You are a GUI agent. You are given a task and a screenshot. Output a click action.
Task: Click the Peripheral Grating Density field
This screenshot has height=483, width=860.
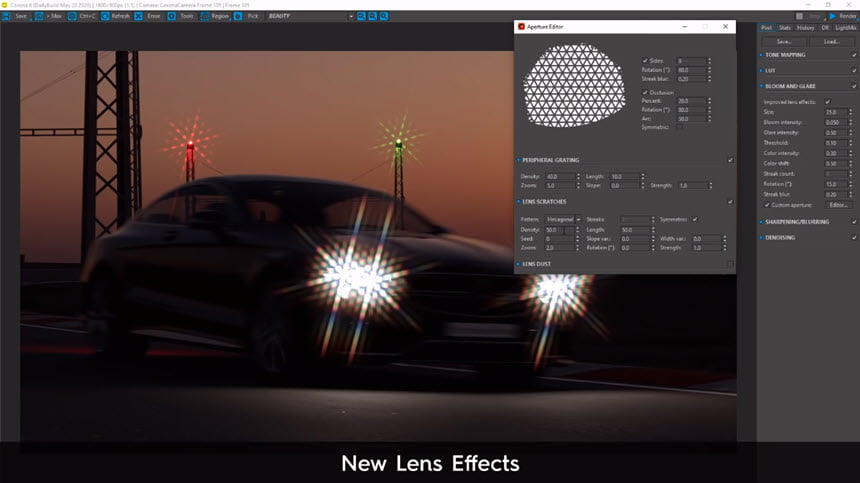561,177
